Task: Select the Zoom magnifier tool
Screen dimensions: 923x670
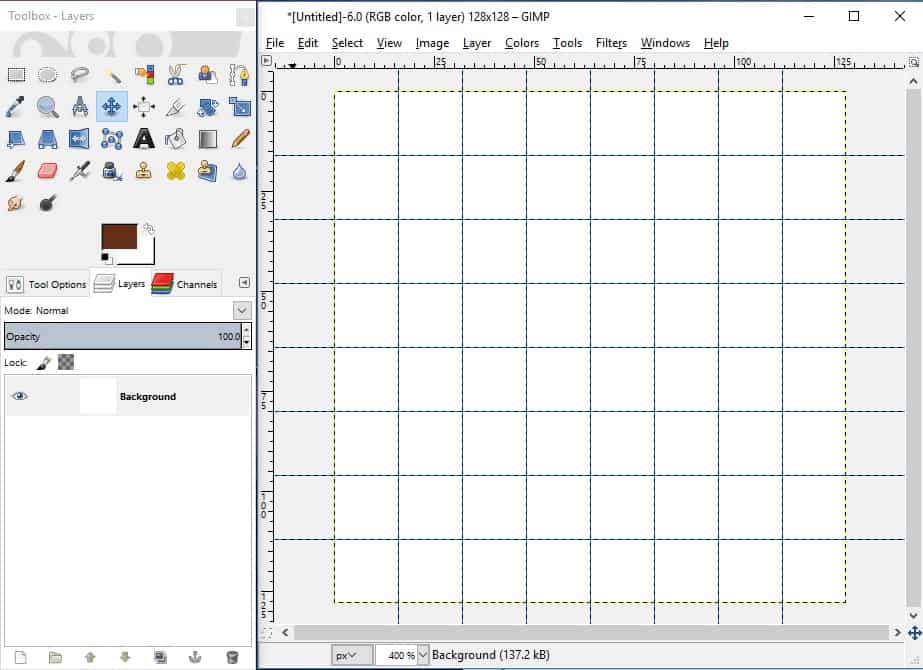Action: pos(48,107)
